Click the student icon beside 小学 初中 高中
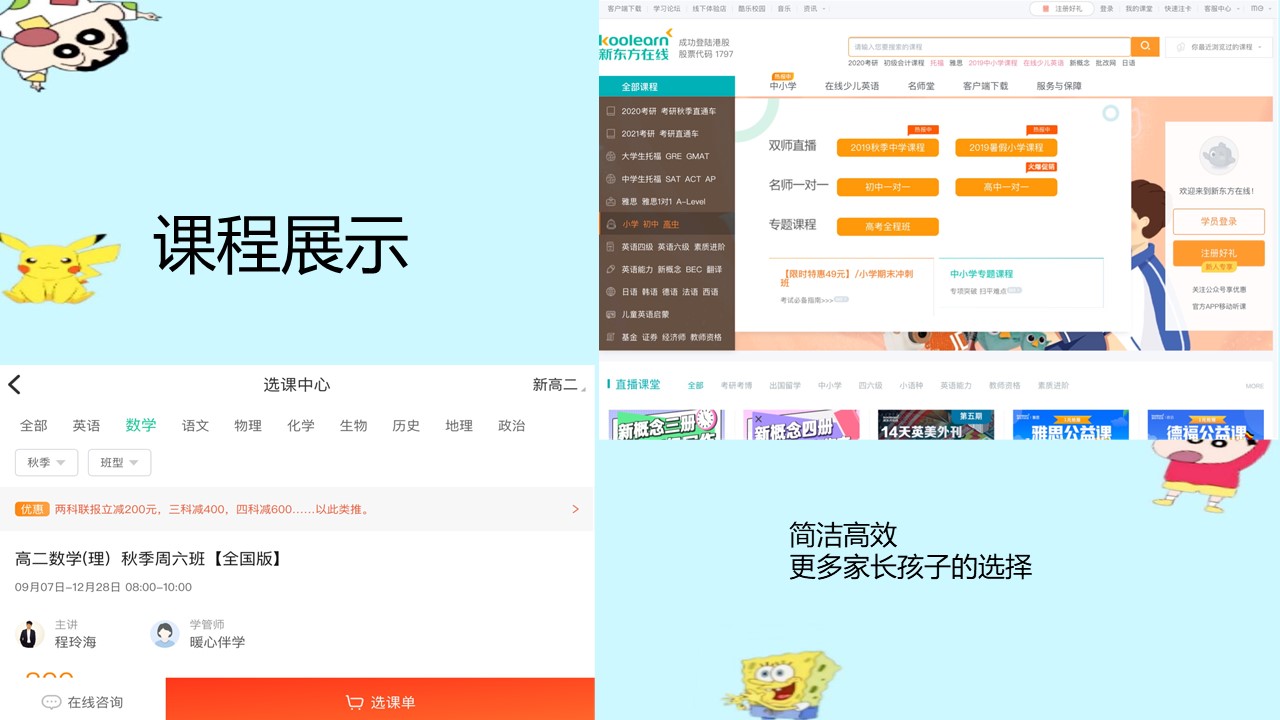 tap(610, 224)
